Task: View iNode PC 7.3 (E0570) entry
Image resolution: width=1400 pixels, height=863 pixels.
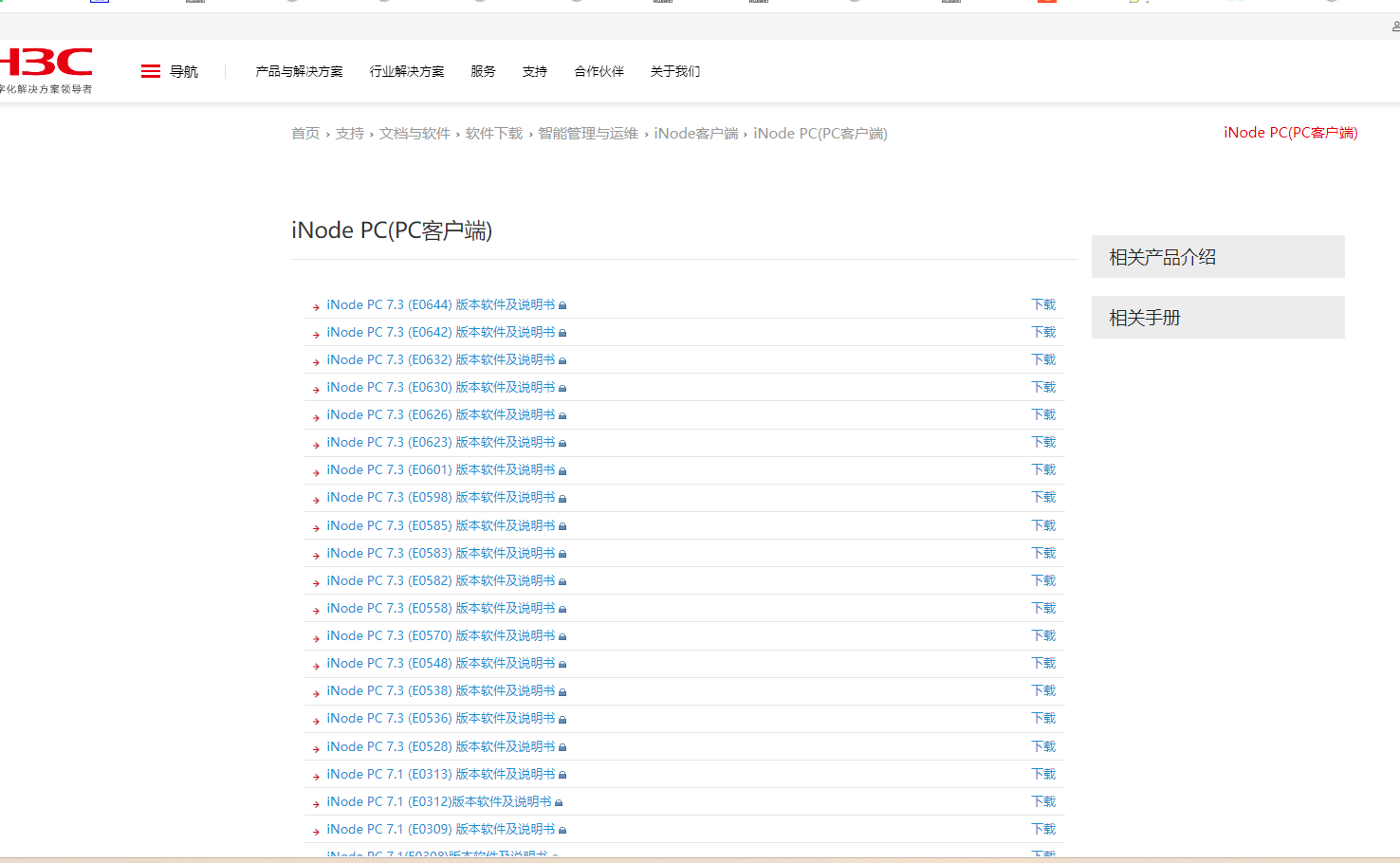Action: 441,635
